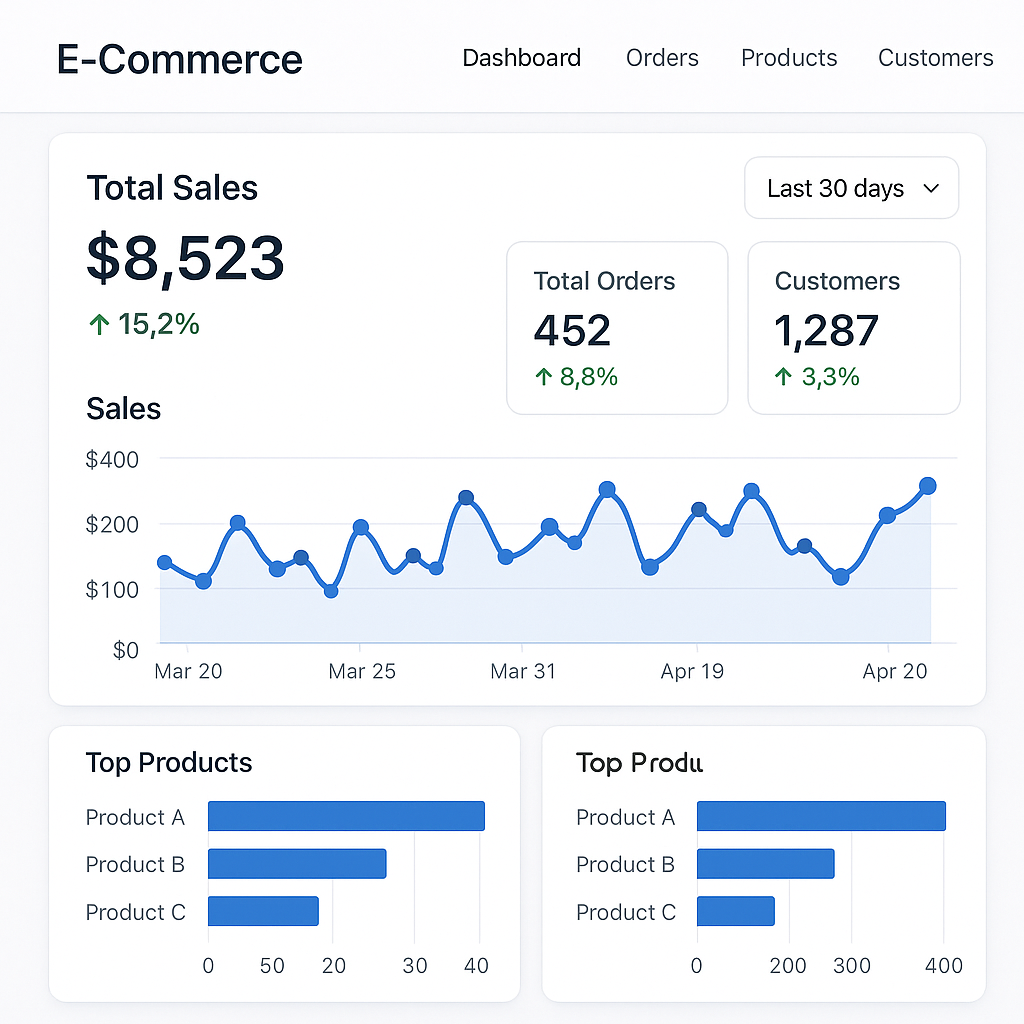The image size is (1024, 1024).
Task: Click the E-Commerce brand logo text
Action: [180, 60]
